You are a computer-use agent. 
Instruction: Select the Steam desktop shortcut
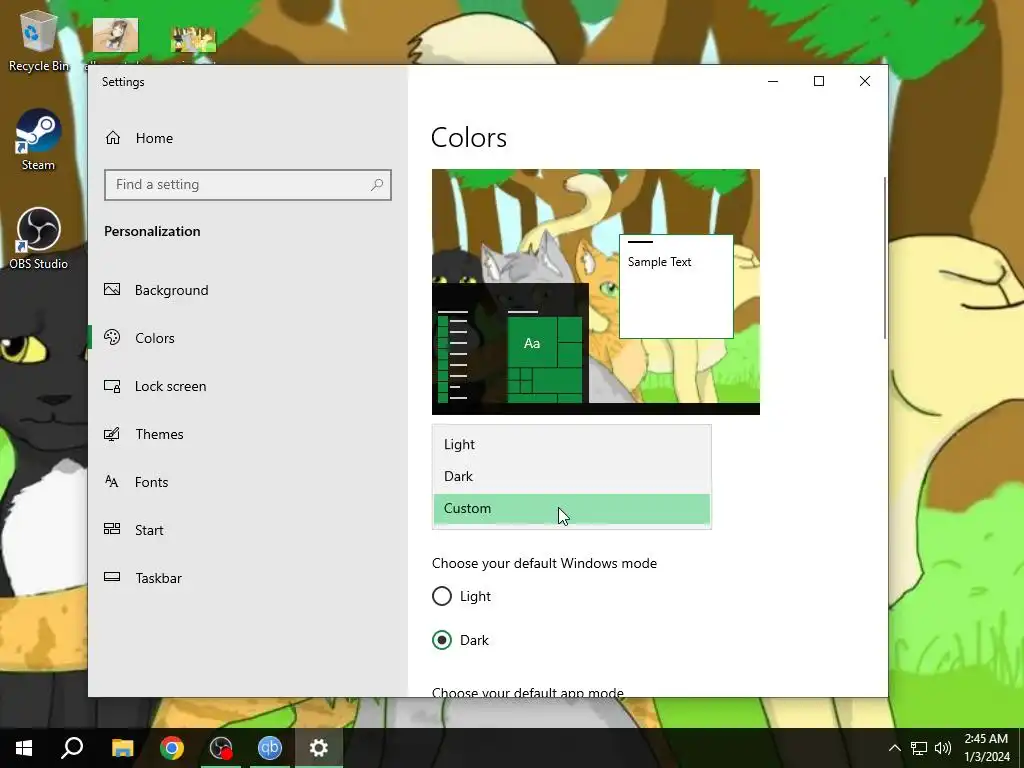click(38, 140)
